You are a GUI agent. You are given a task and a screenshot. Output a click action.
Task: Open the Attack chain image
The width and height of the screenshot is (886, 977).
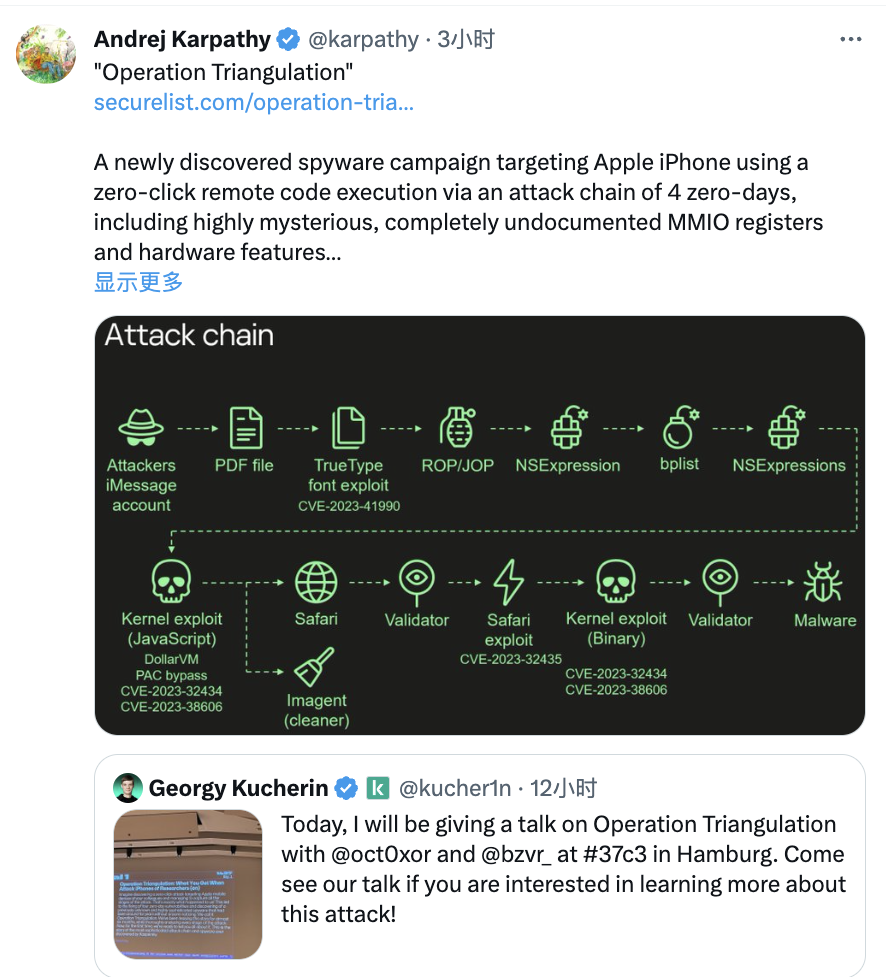pyautogui.click(x=479, y=525)
